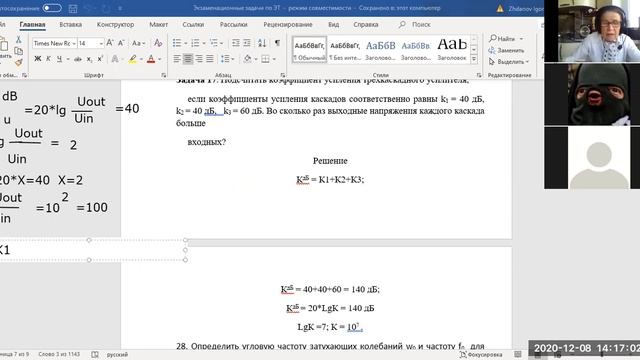Justify the paragraph text
The width and height of the screenshot is (640, 360).
[x=210, y=59]
